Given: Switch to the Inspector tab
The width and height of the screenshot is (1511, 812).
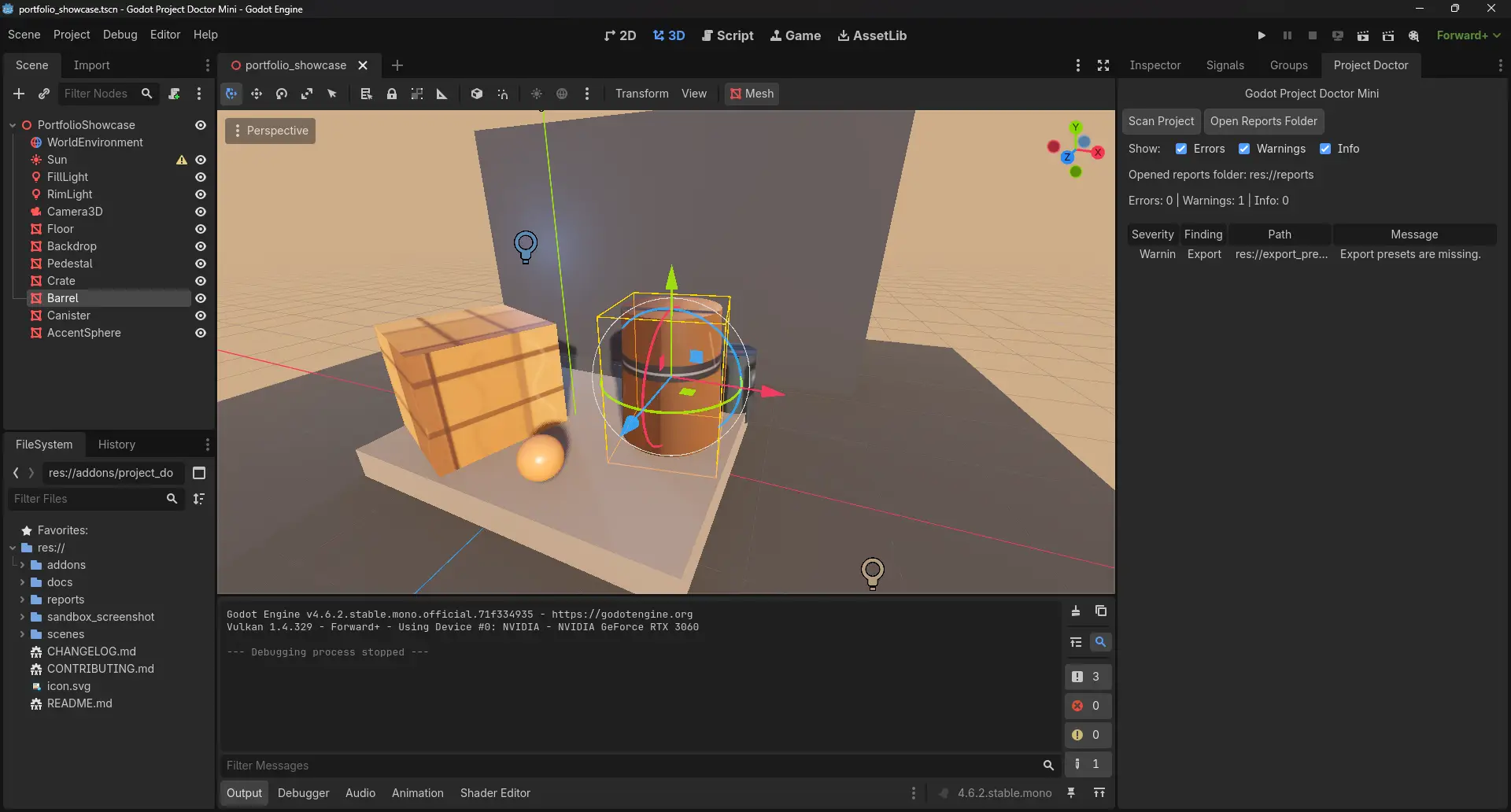Looking at the screenshot, I should click(x=1154, y=65).
